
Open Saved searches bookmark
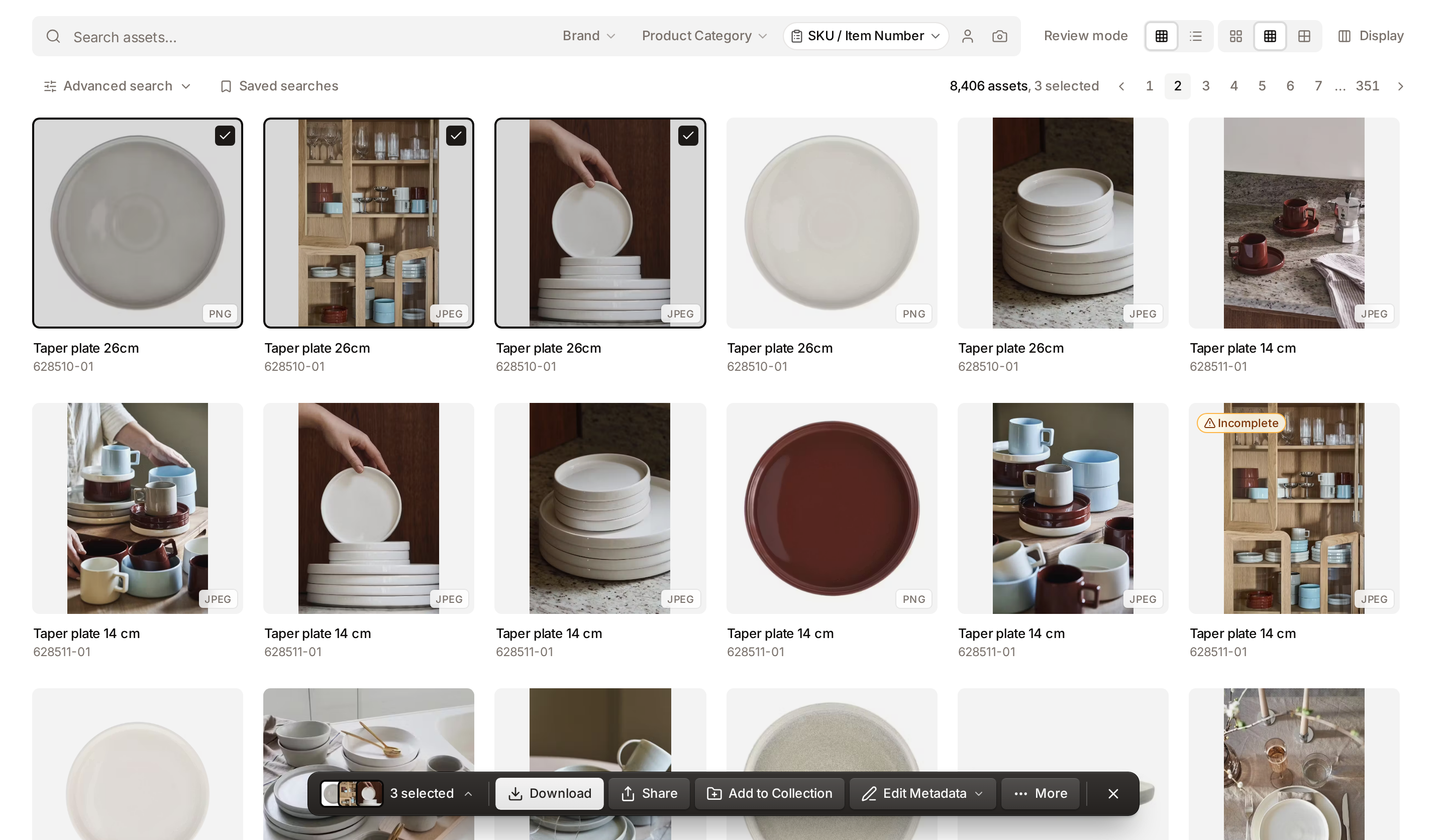pyautogui.click(x=280, y=86)
